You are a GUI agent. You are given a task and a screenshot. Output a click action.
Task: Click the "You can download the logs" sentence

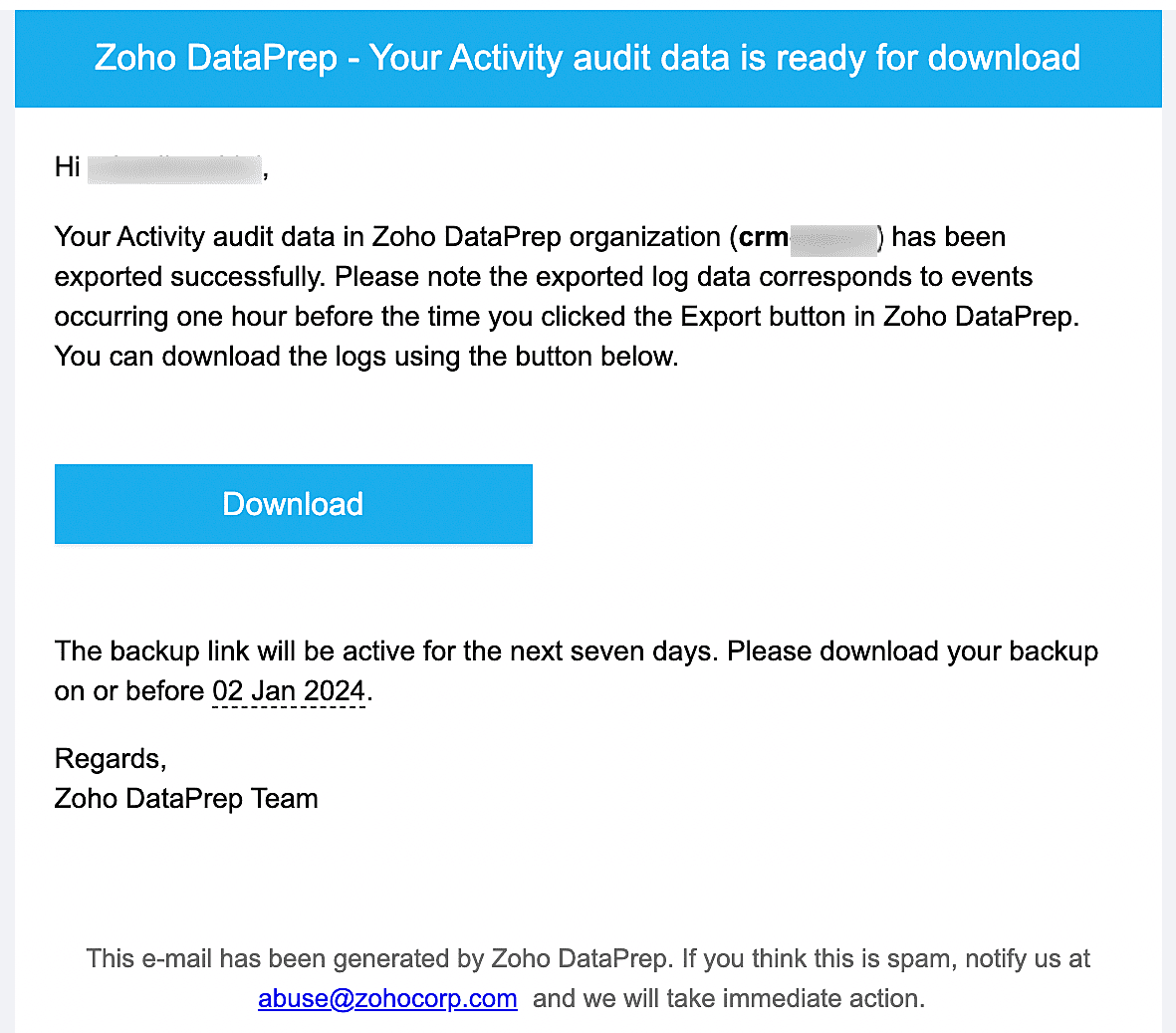pyautogui.click(x=366, y=357)
